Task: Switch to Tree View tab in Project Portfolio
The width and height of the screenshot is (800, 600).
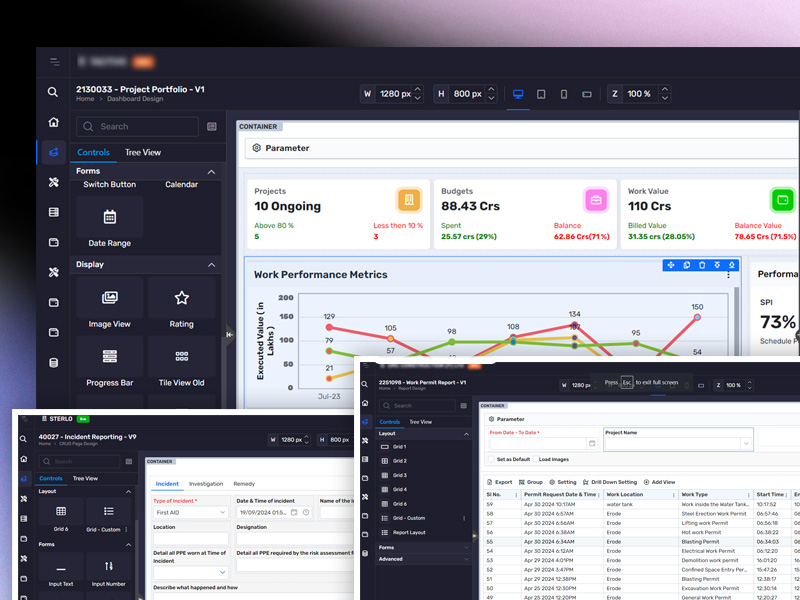Action: point(143,152)
